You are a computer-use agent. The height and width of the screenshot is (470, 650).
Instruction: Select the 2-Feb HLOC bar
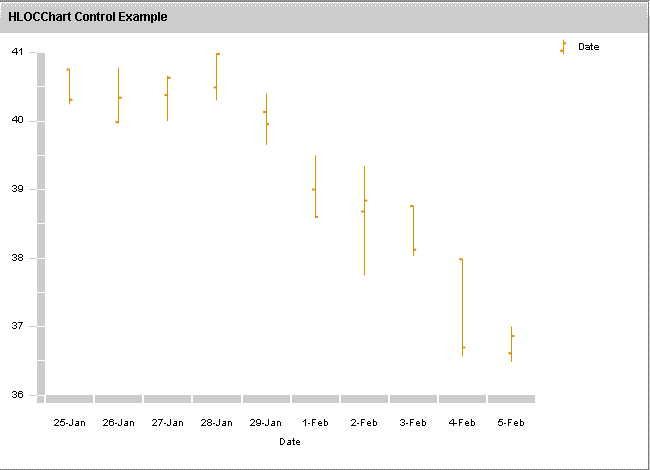pyautogui.click(x=364, y=220)
